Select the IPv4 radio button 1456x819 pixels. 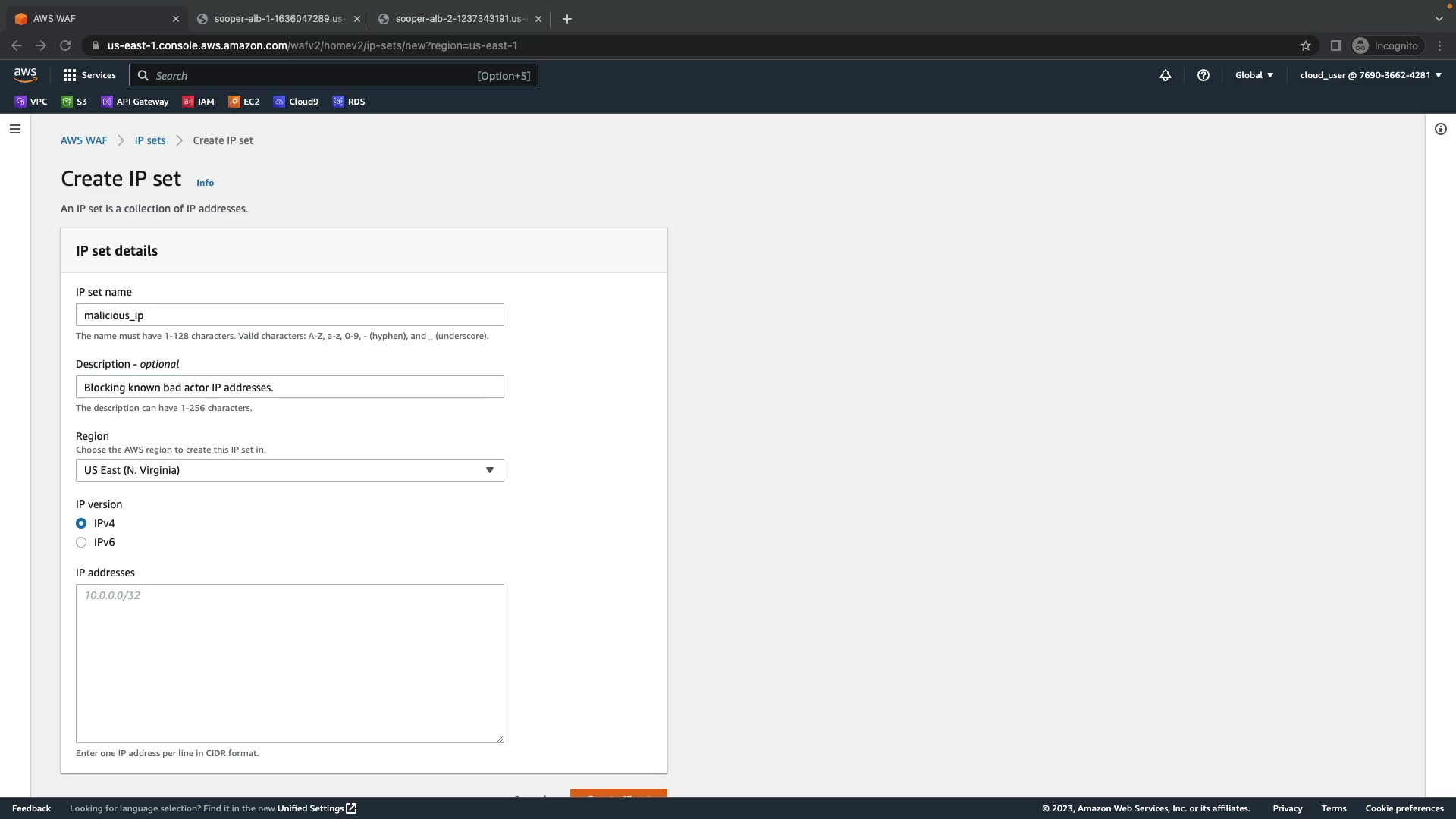pos(81,523)
